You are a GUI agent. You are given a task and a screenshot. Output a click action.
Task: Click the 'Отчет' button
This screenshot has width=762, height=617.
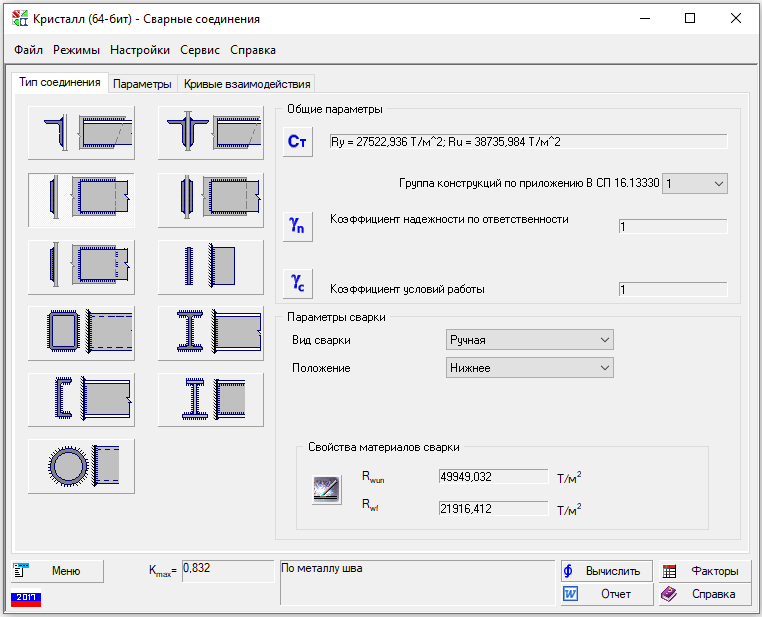pyautogui.click(x=606, y=594)
